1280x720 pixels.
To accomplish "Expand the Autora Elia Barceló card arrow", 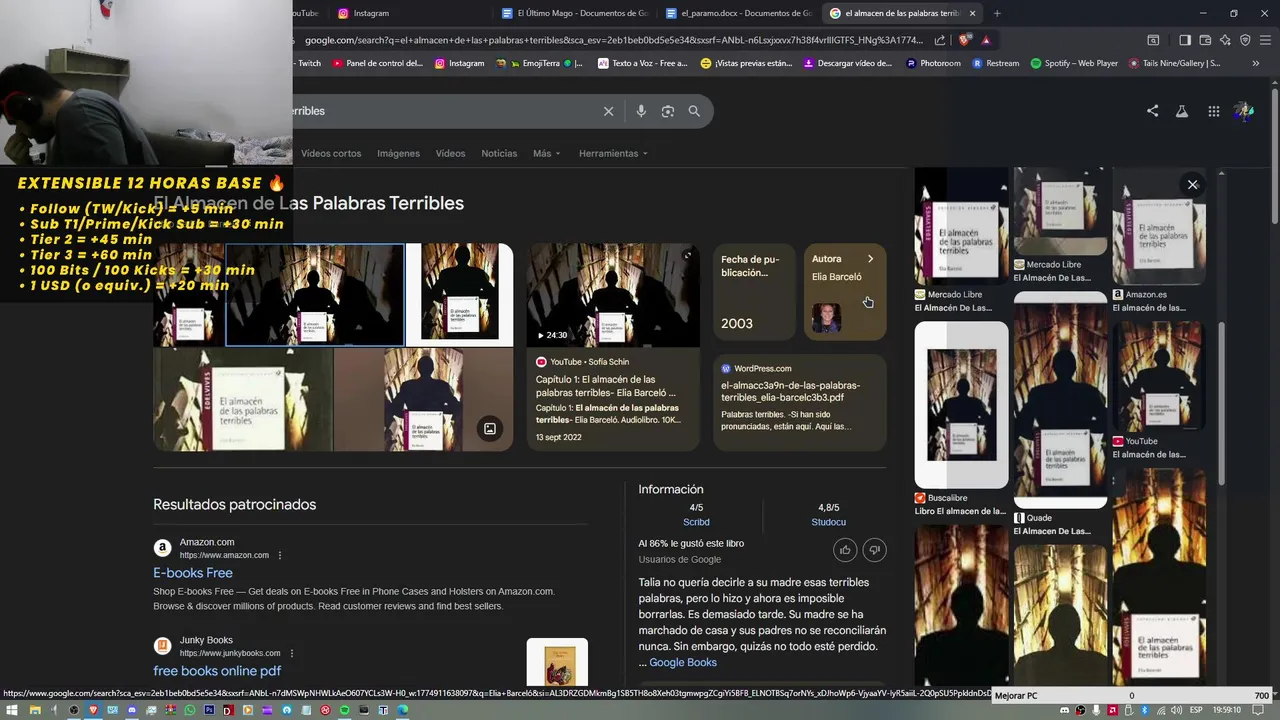I will coord(870,259).
